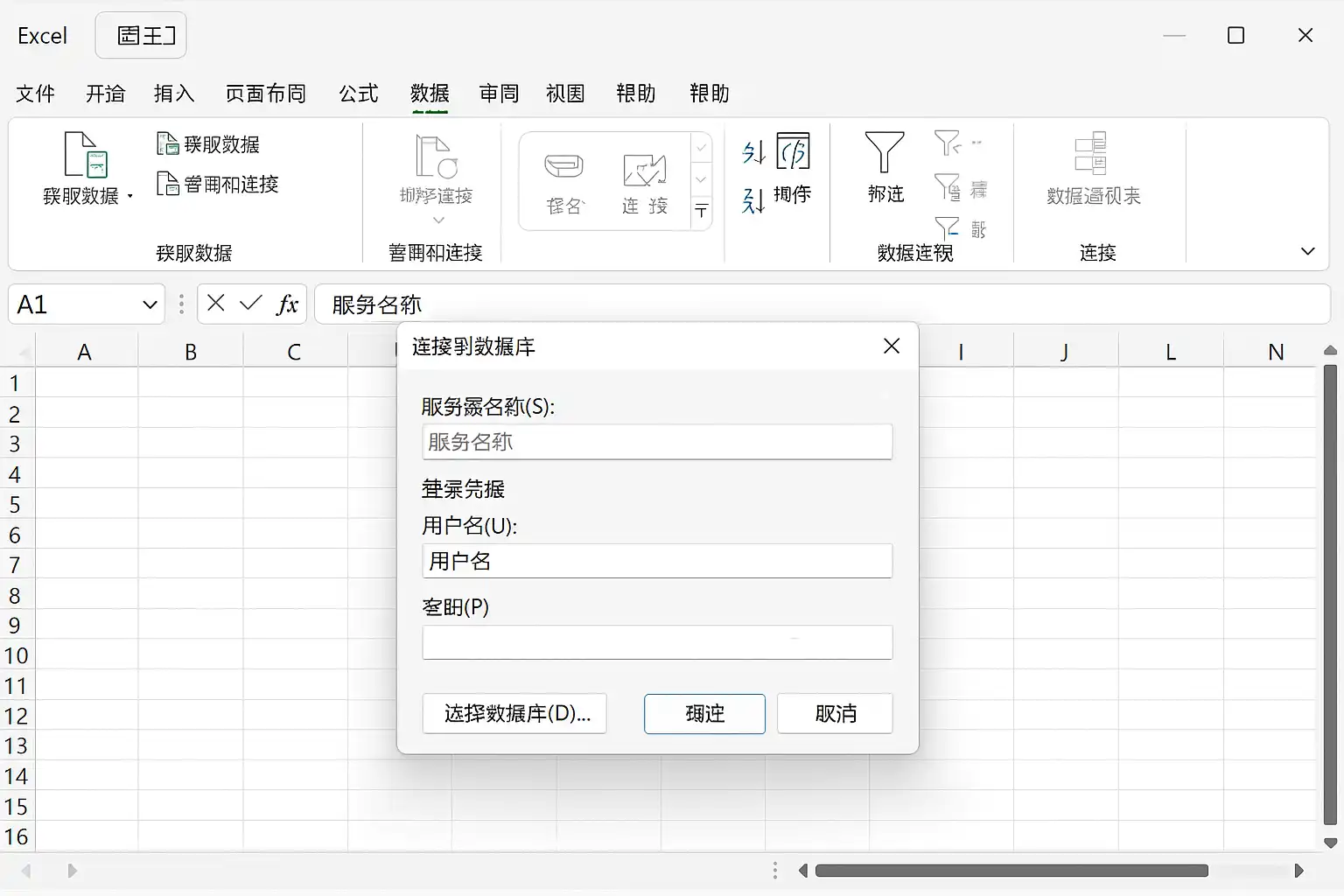
Task: Click the formula bar cancel X icon
Action: (216, 303)
